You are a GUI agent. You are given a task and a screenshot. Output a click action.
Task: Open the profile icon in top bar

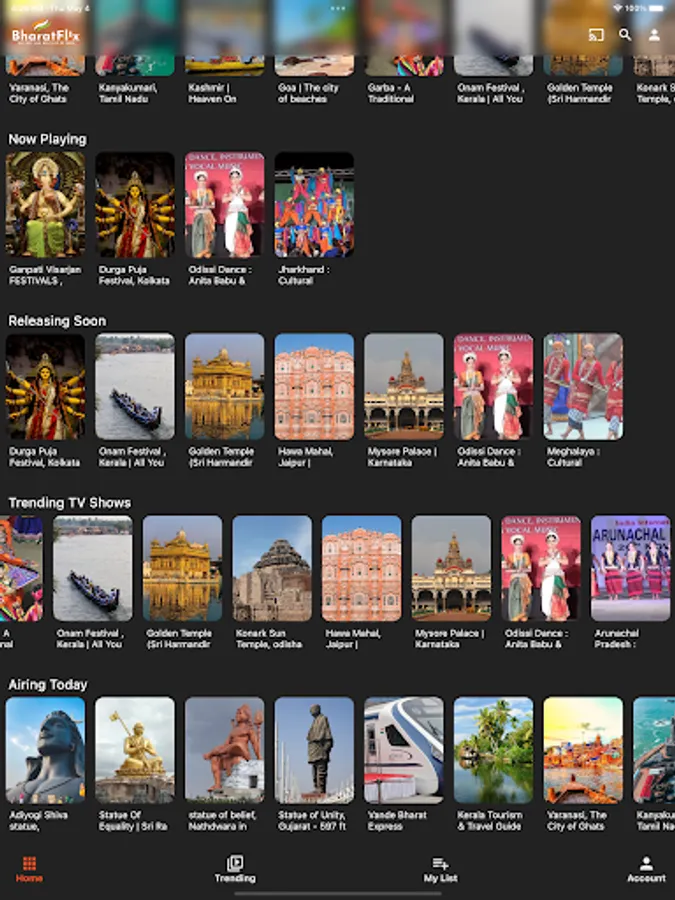pos(654,35)
